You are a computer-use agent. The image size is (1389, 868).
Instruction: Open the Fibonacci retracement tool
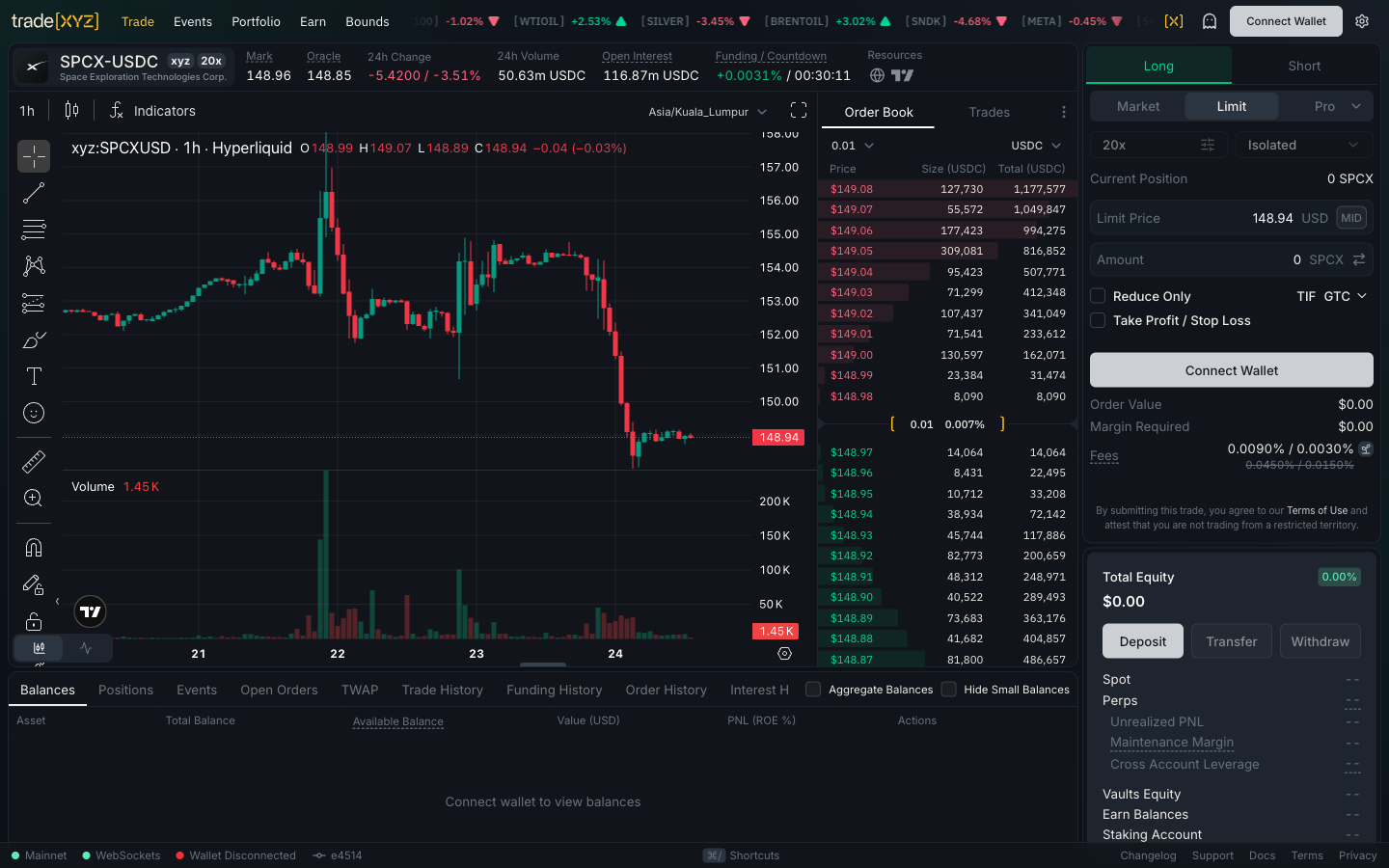(34, 230)
